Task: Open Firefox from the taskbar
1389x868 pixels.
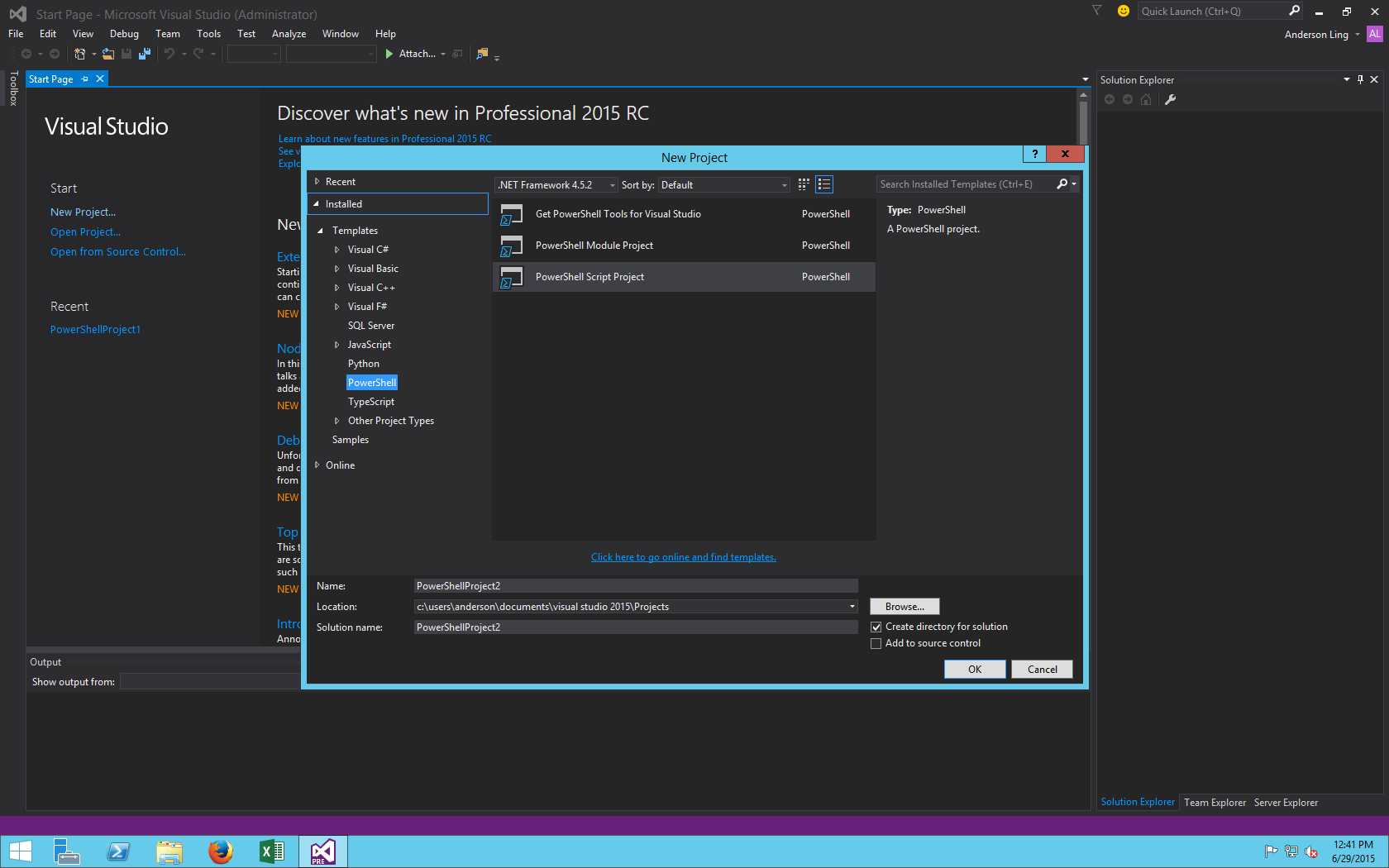Action: pos(220,851)
